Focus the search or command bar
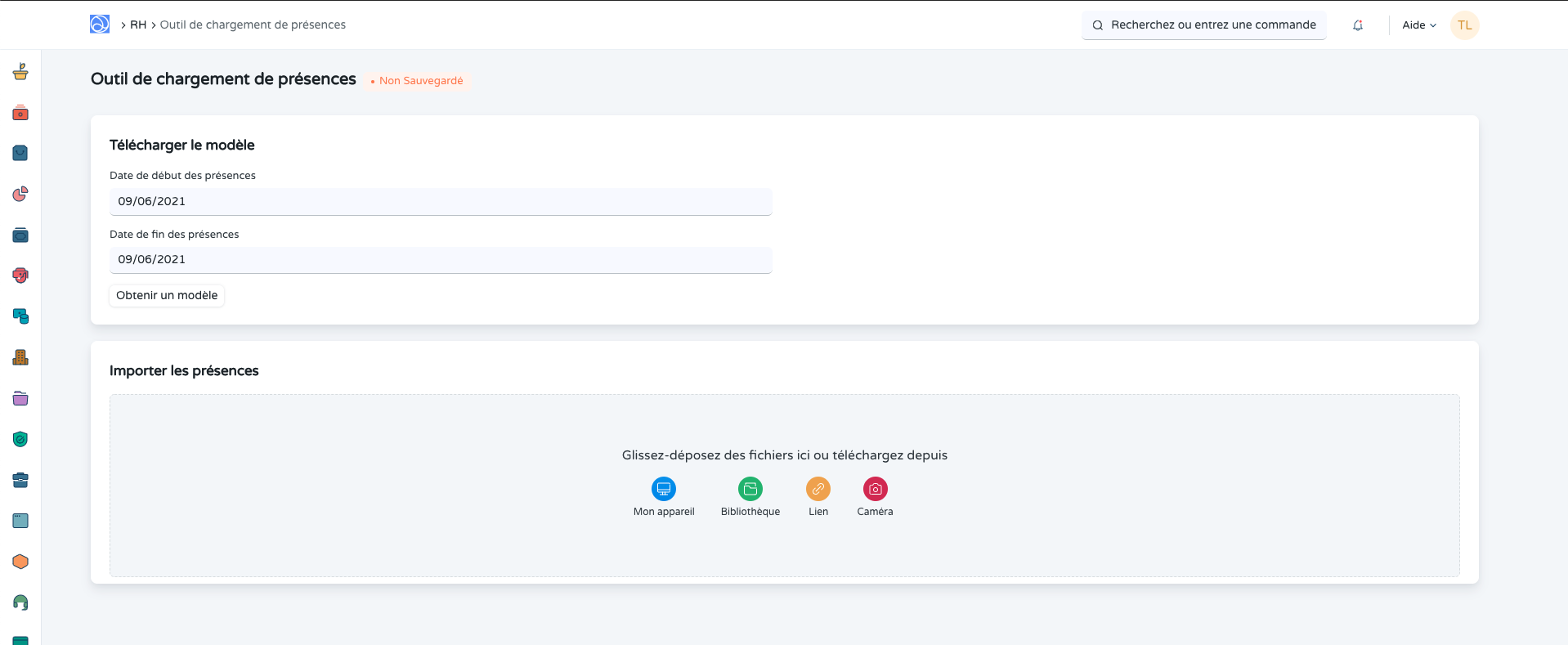1568x645 pixels. click(x=1203, y=25)
